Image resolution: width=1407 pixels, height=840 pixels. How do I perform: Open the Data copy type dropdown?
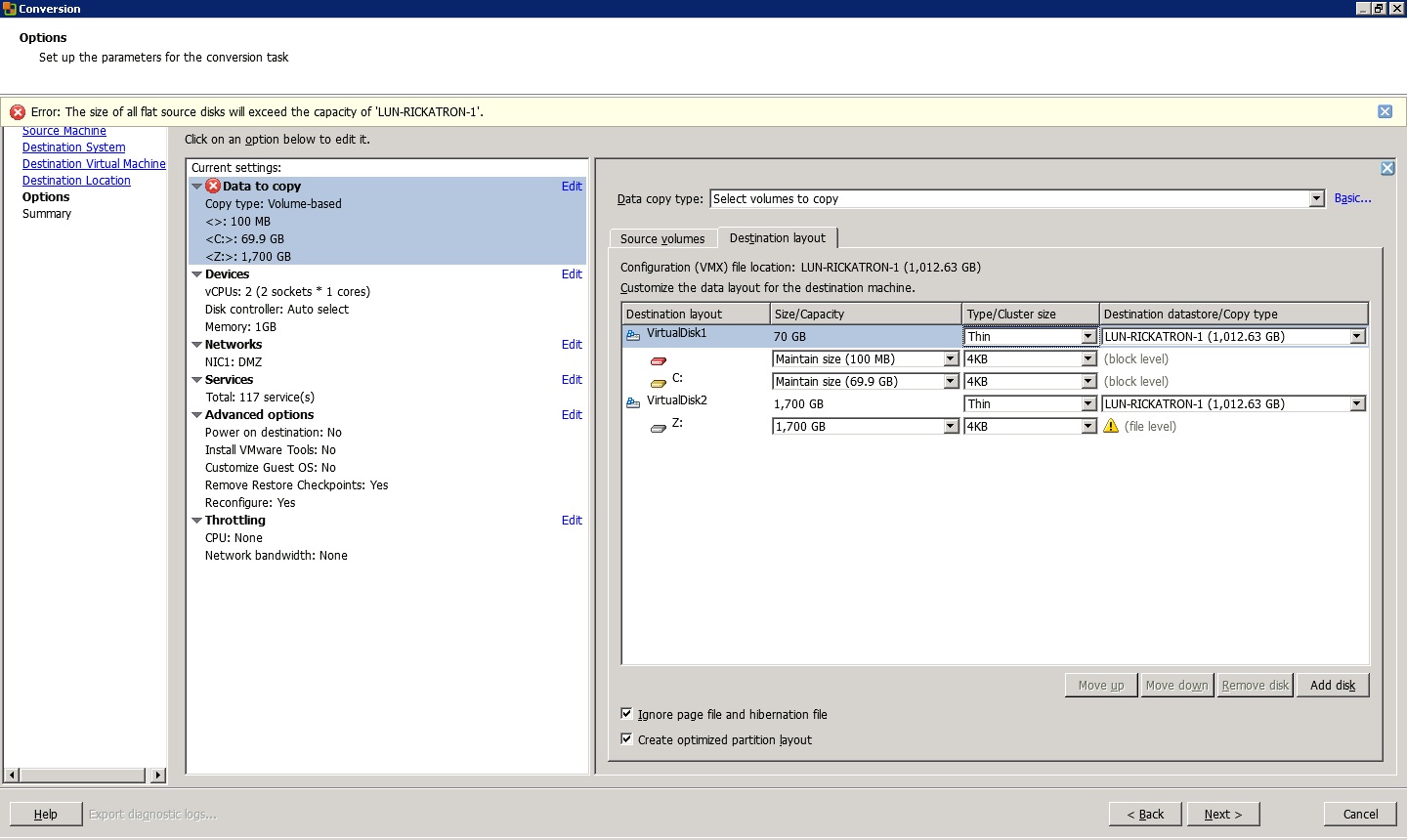pyautogui.click(x=1316, y=199)
